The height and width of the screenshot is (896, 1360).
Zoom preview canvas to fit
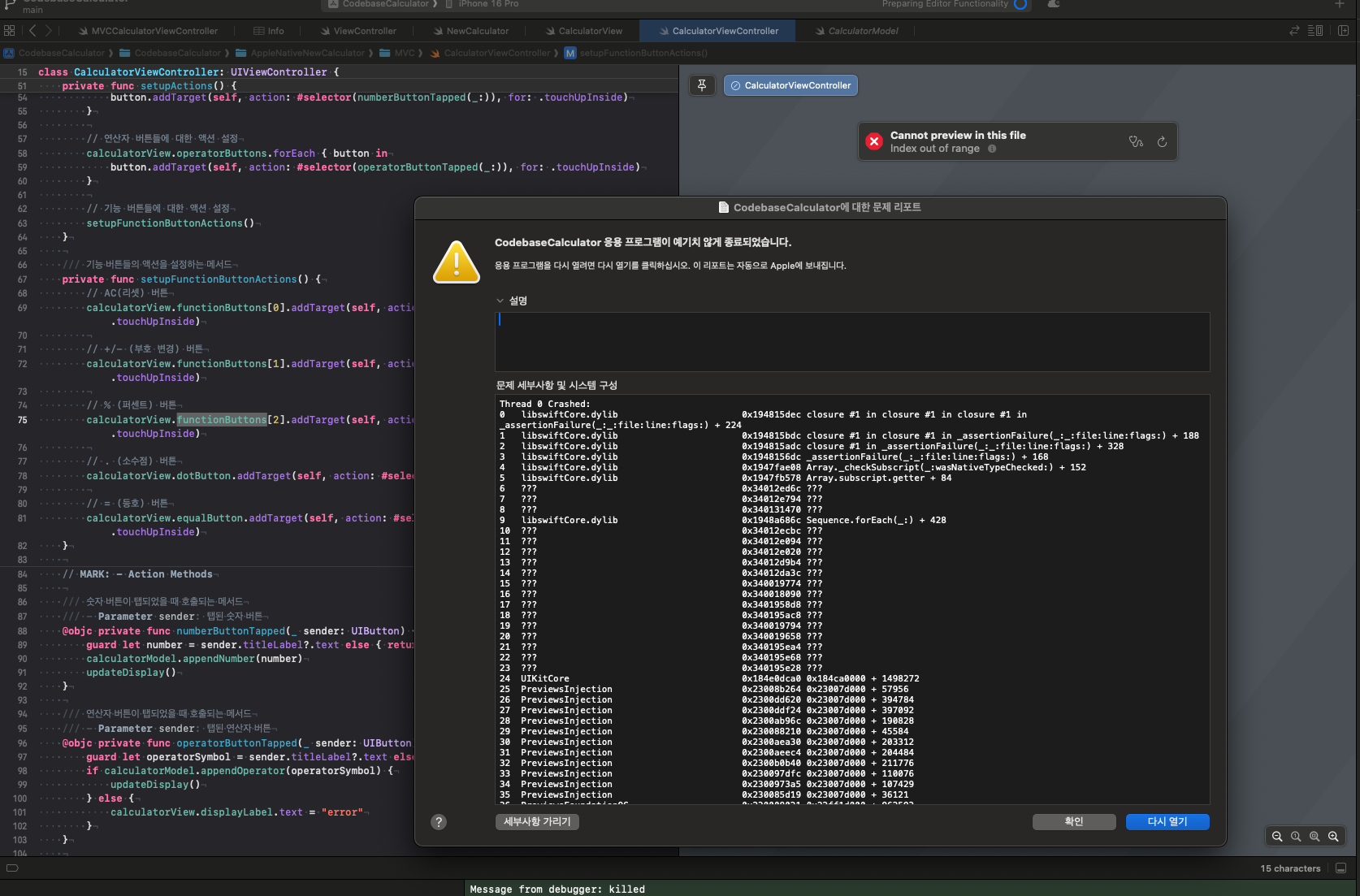(1315, 836)
